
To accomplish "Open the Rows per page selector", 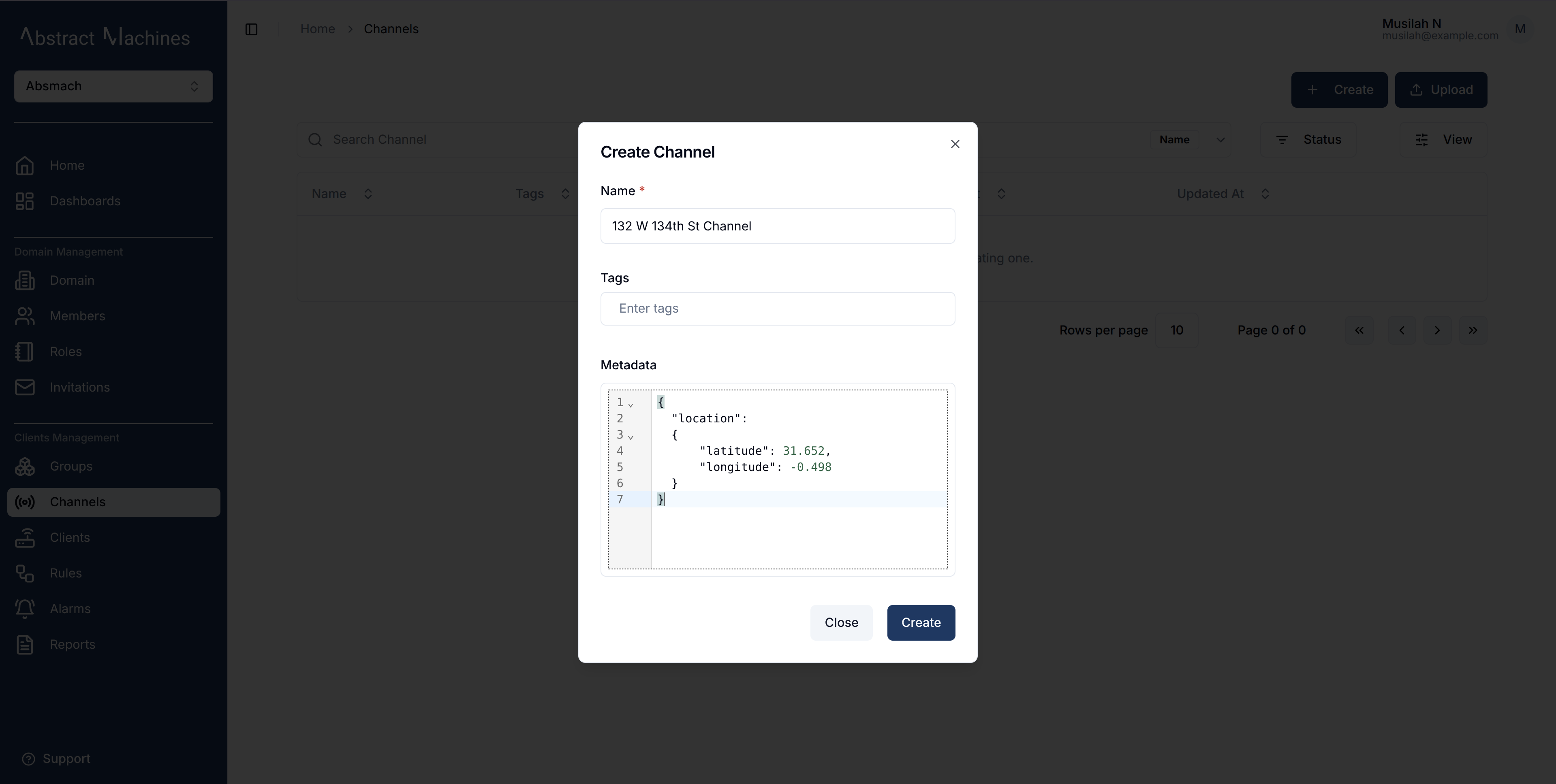I will 1176,331.
